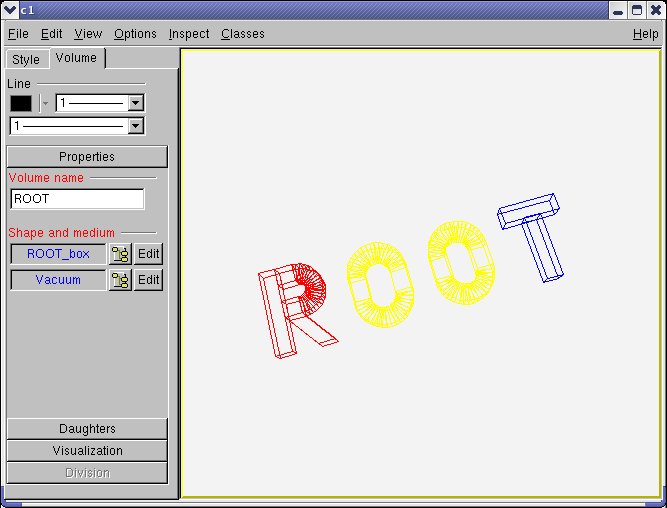Image resolution: width=667 pixels, height=508 pixels.
Task: Open the Classes menu
Action: click(x=243, y=34)
